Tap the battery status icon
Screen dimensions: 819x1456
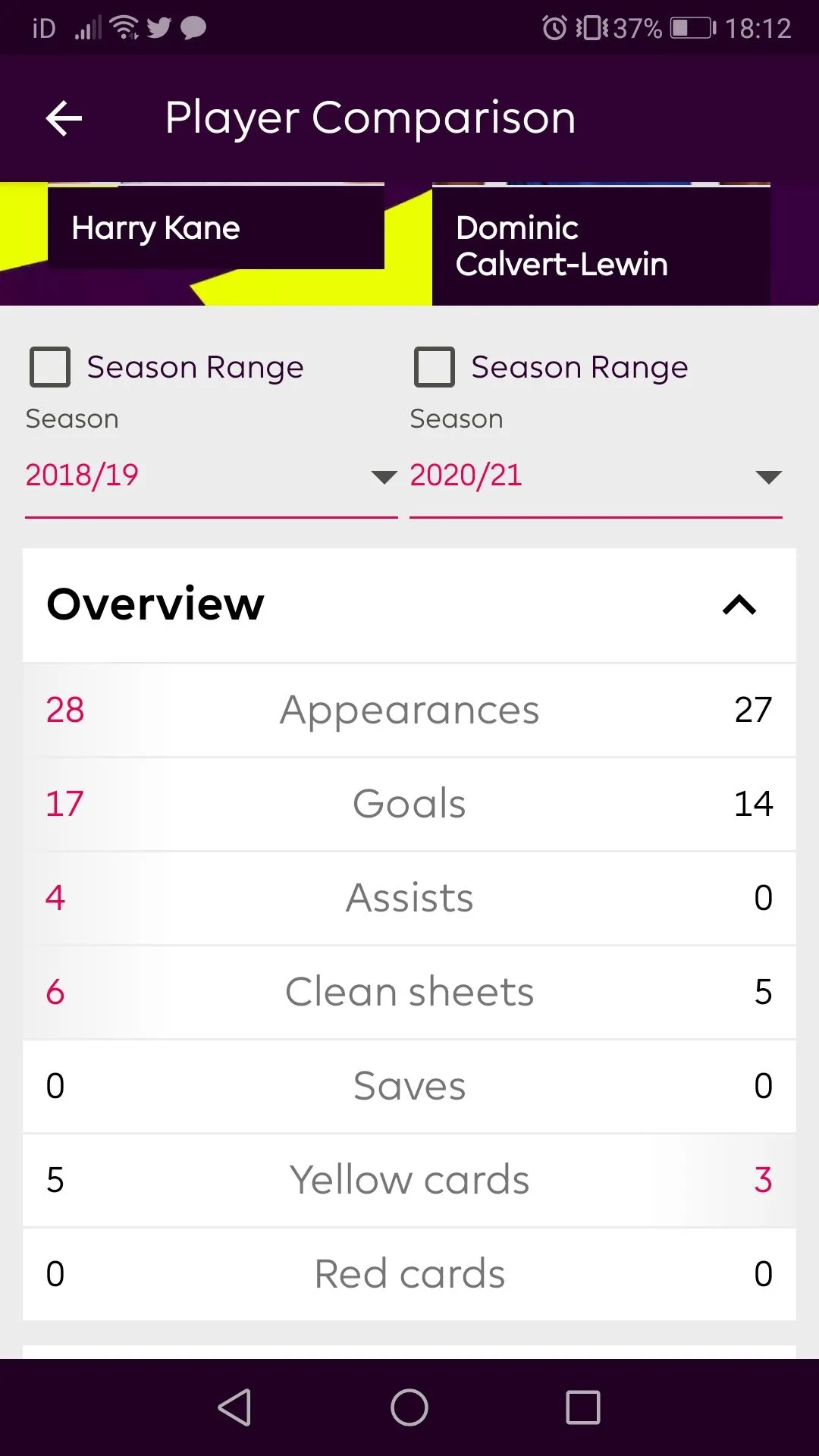click(692, 28)
